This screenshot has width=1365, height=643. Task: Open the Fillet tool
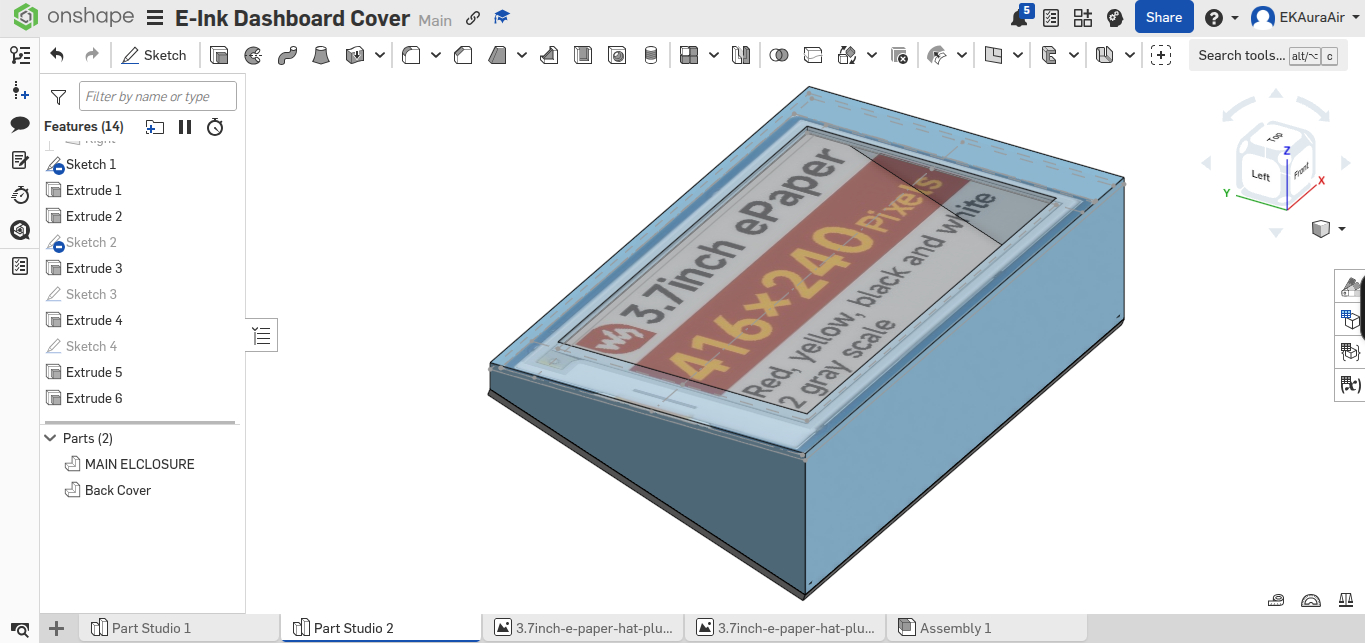pyautogui.click(x=409, y=55)
